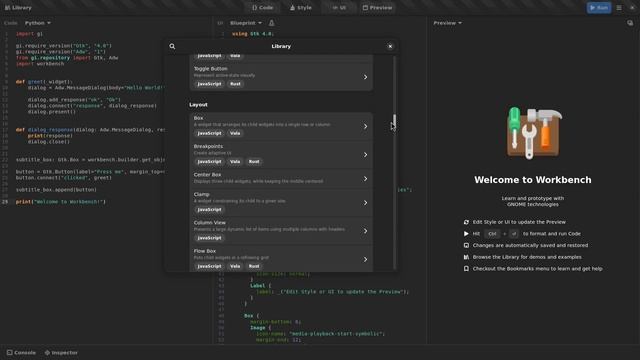The width and height of the screenshot is (640, 360).
Task: Open the Library button in header bar
Action: point(18,8)
